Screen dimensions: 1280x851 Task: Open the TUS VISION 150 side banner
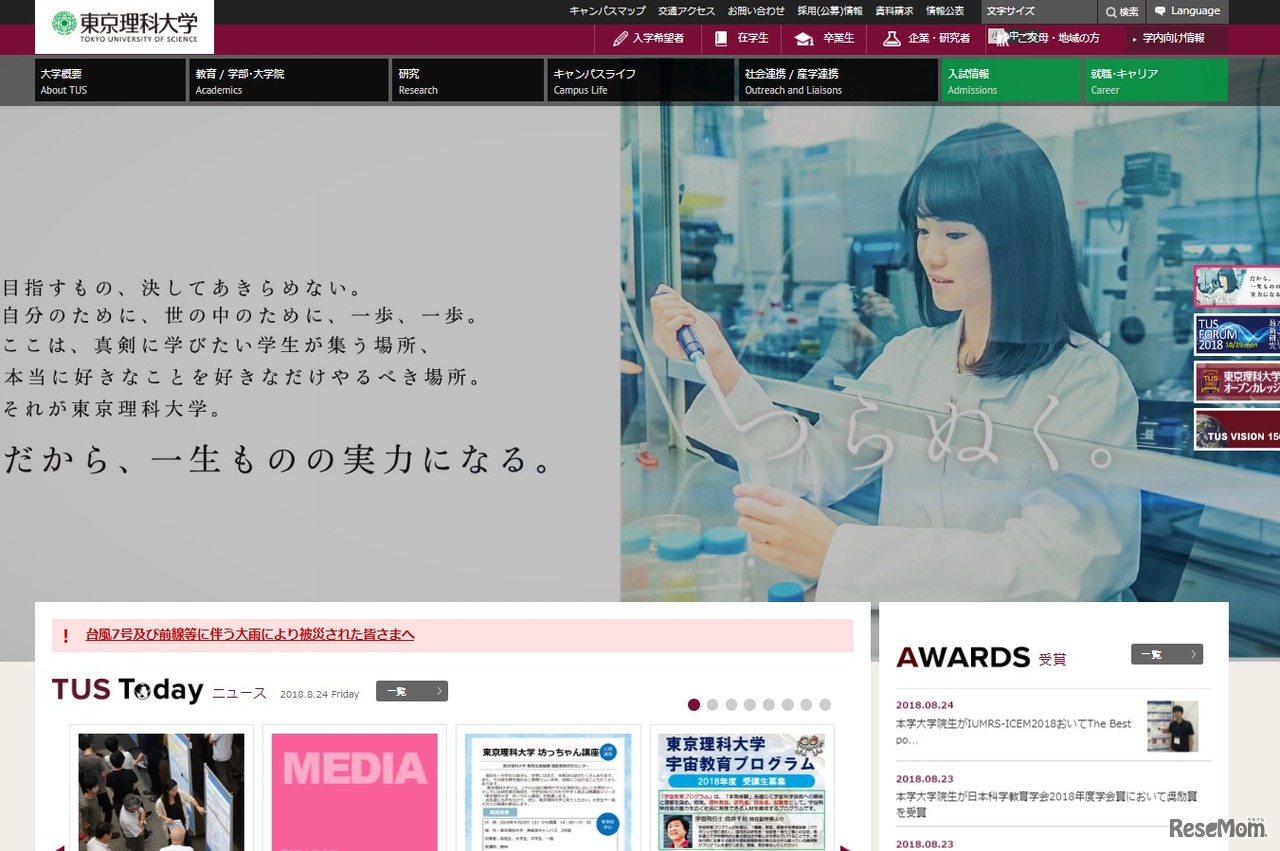coord(1237,429)
